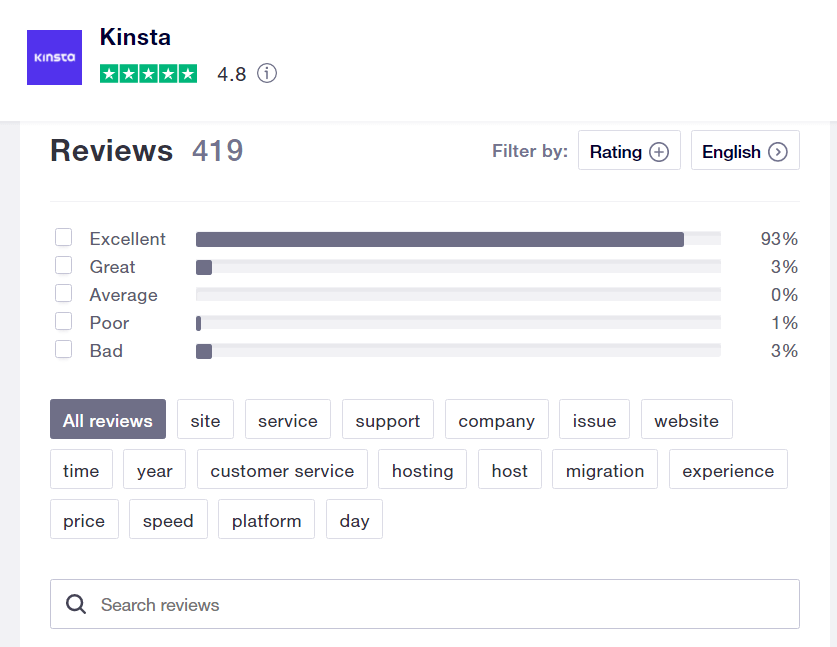Click the Bad 3% rating bar
837x647 pixels.
coord(459,351)
